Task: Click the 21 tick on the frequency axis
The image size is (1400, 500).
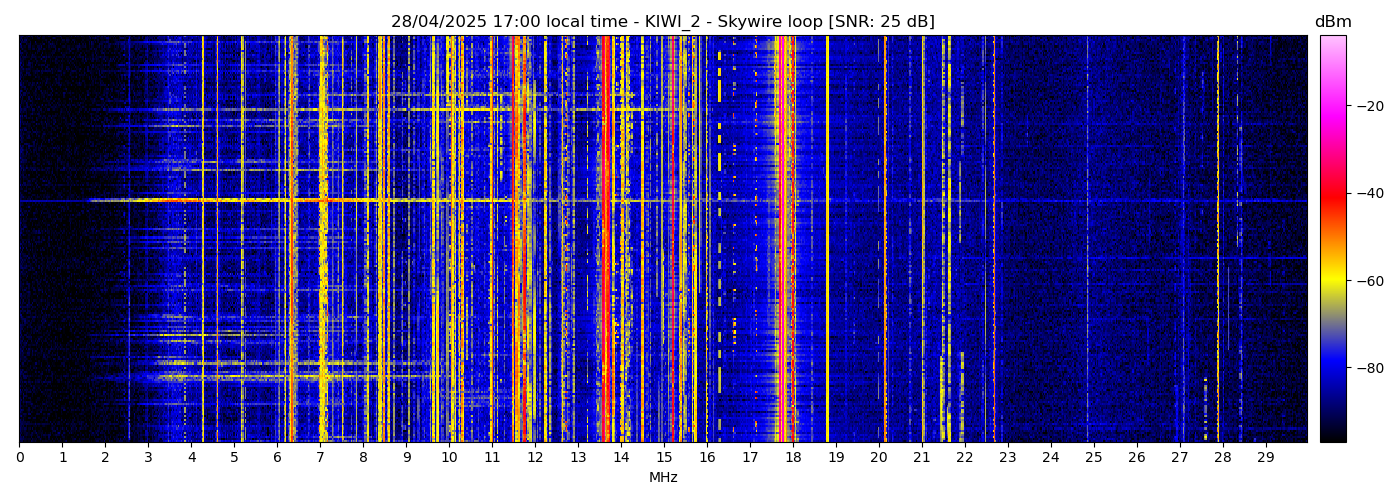Action: (921, 458)
